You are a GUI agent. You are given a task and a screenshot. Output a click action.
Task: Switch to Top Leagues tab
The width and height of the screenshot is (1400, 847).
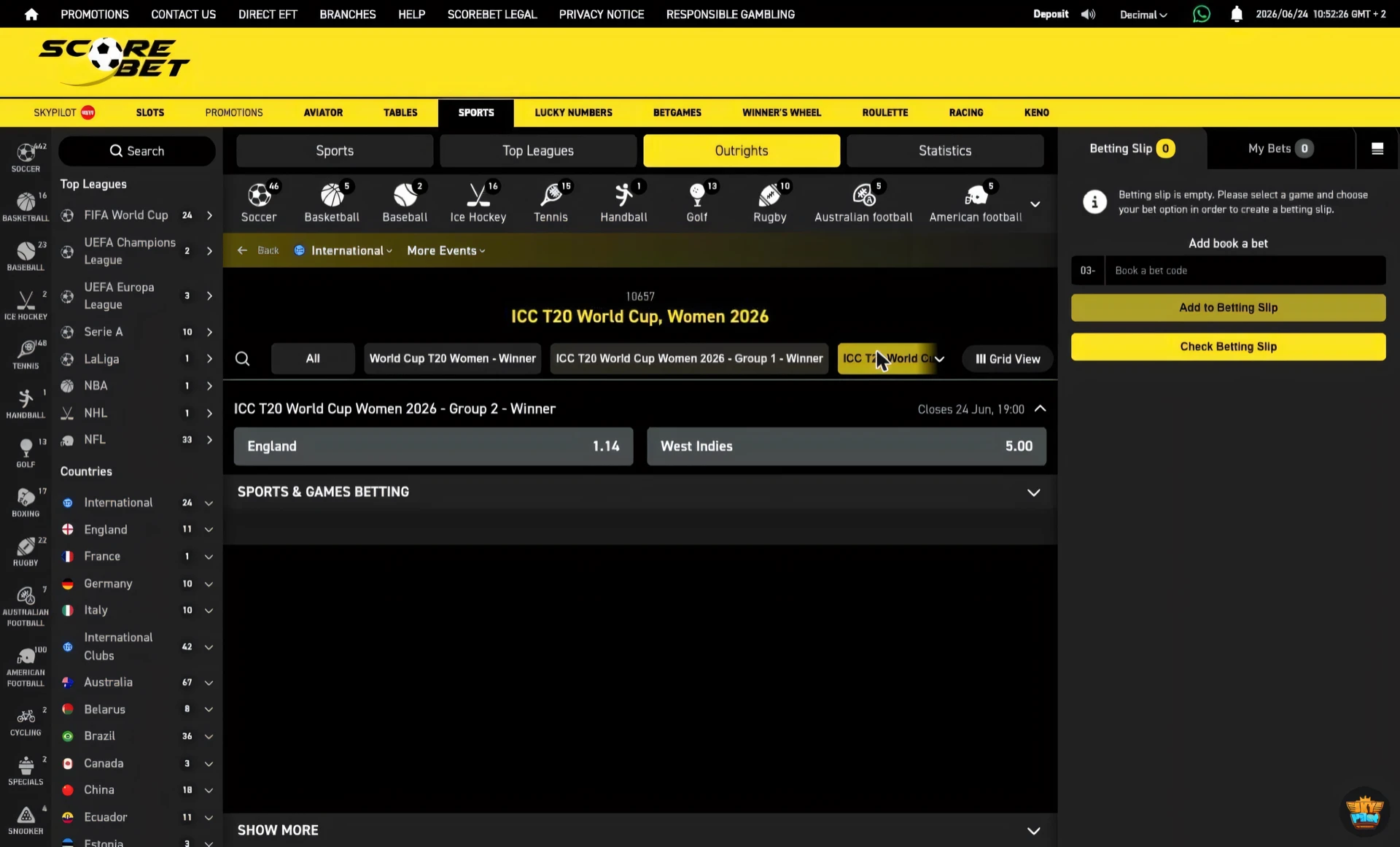(x=538, y=151)
